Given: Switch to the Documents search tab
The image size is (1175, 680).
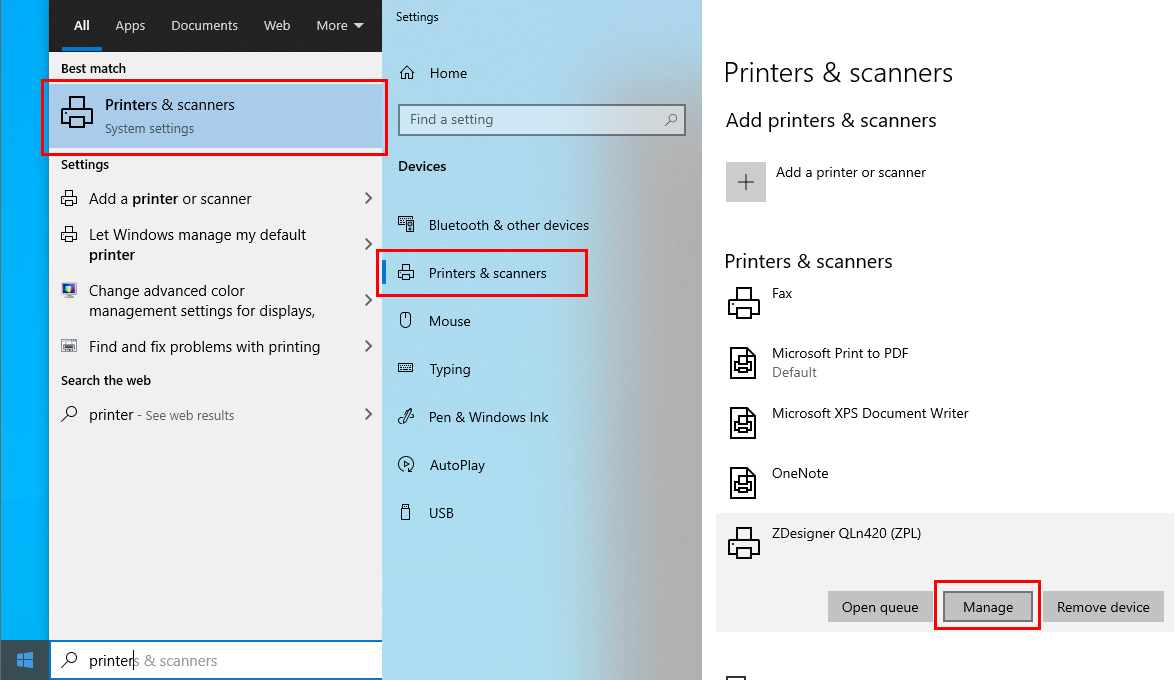Looking at the screenshot, I should (x=204, y=26).
